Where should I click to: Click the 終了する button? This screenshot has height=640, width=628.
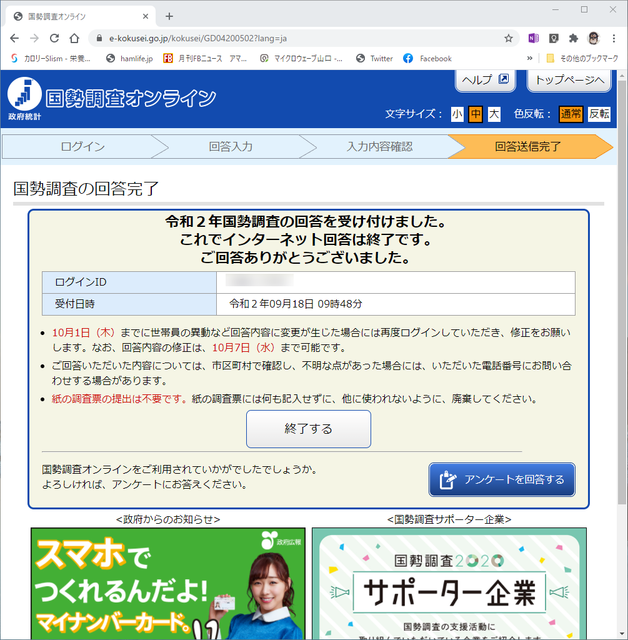pos(308,429)
